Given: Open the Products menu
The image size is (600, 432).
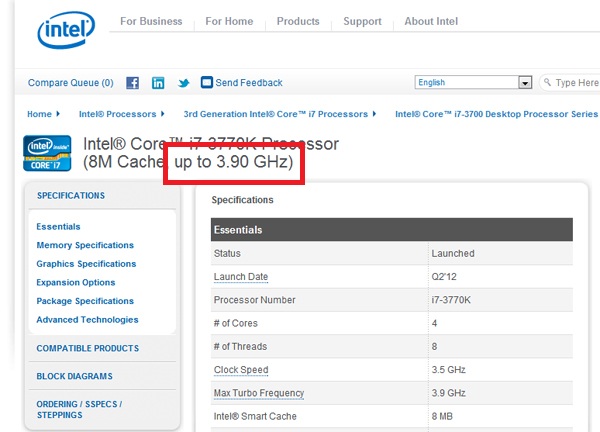Looking at the screenshot, I should pyautogui.click(x=298, y=21).
